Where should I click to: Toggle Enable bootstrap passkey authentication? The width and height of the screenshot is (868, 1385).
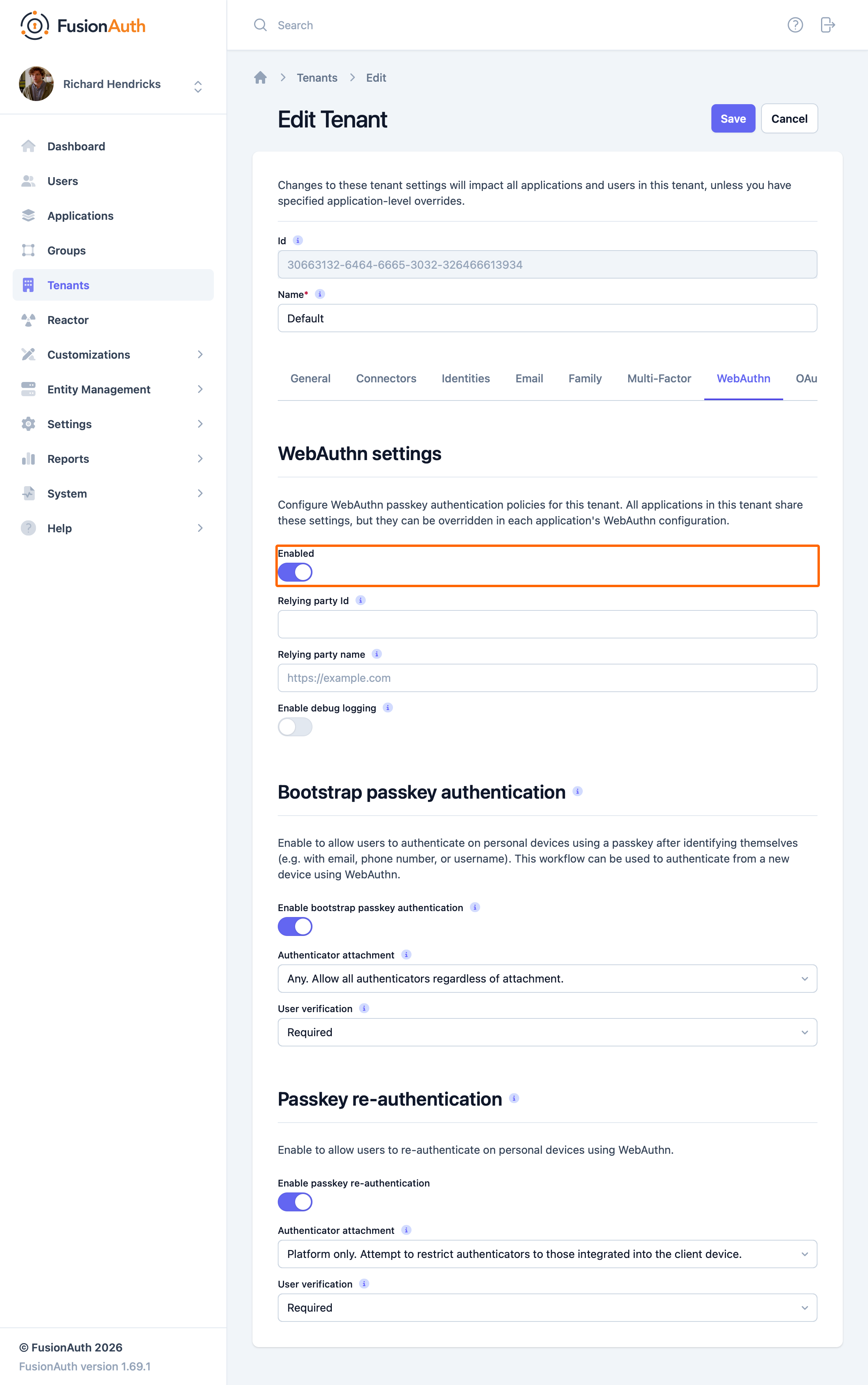[295, 926]
